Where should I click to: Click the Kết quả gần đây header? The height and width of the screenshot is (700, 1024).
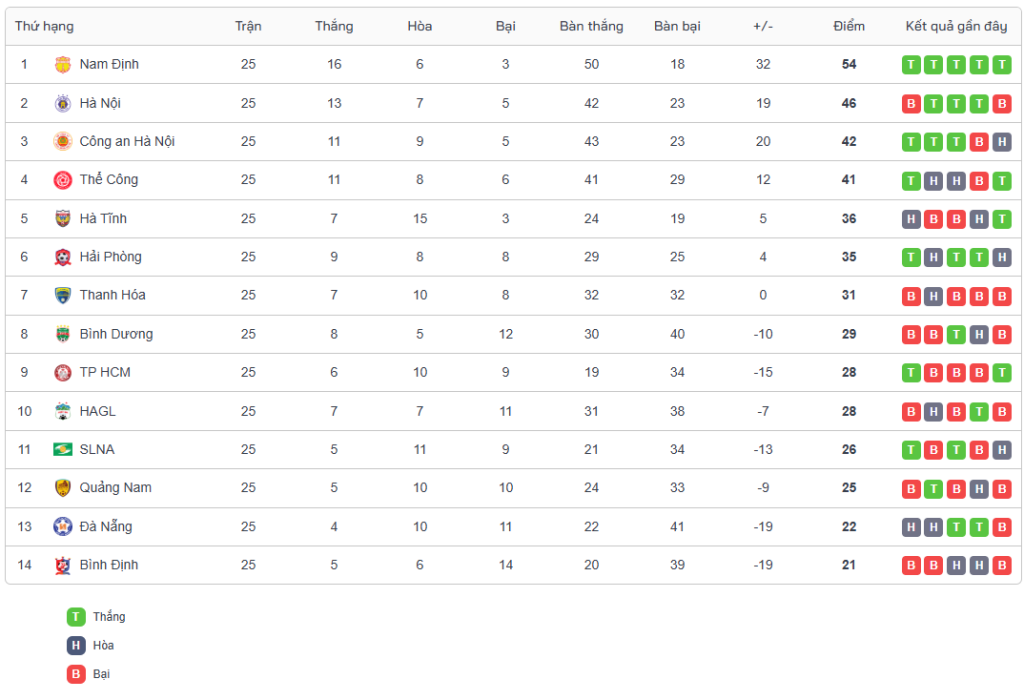coord(956,26)
